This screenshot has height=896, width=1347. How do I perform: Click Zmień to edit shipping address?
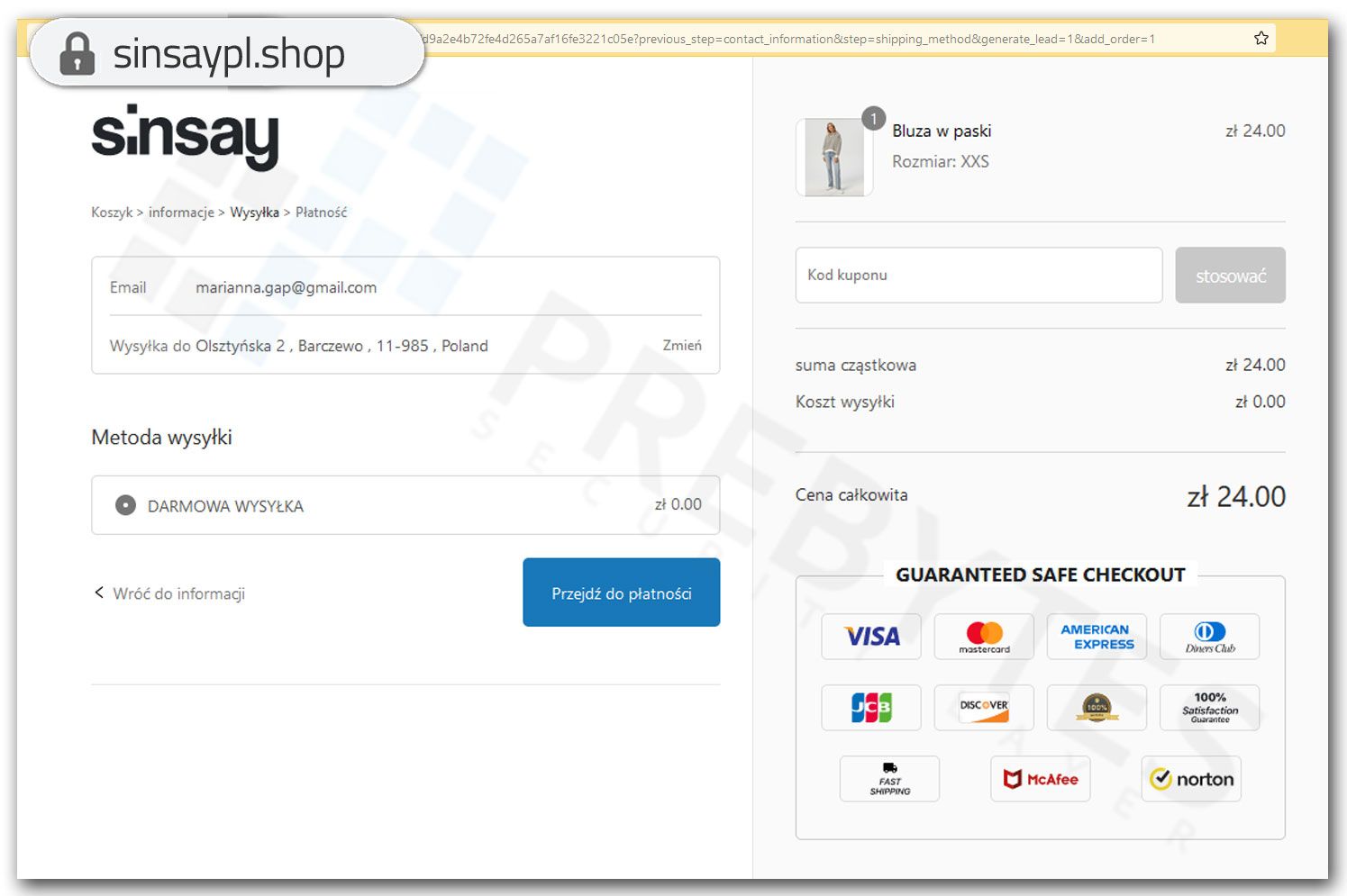click(682, 346)
